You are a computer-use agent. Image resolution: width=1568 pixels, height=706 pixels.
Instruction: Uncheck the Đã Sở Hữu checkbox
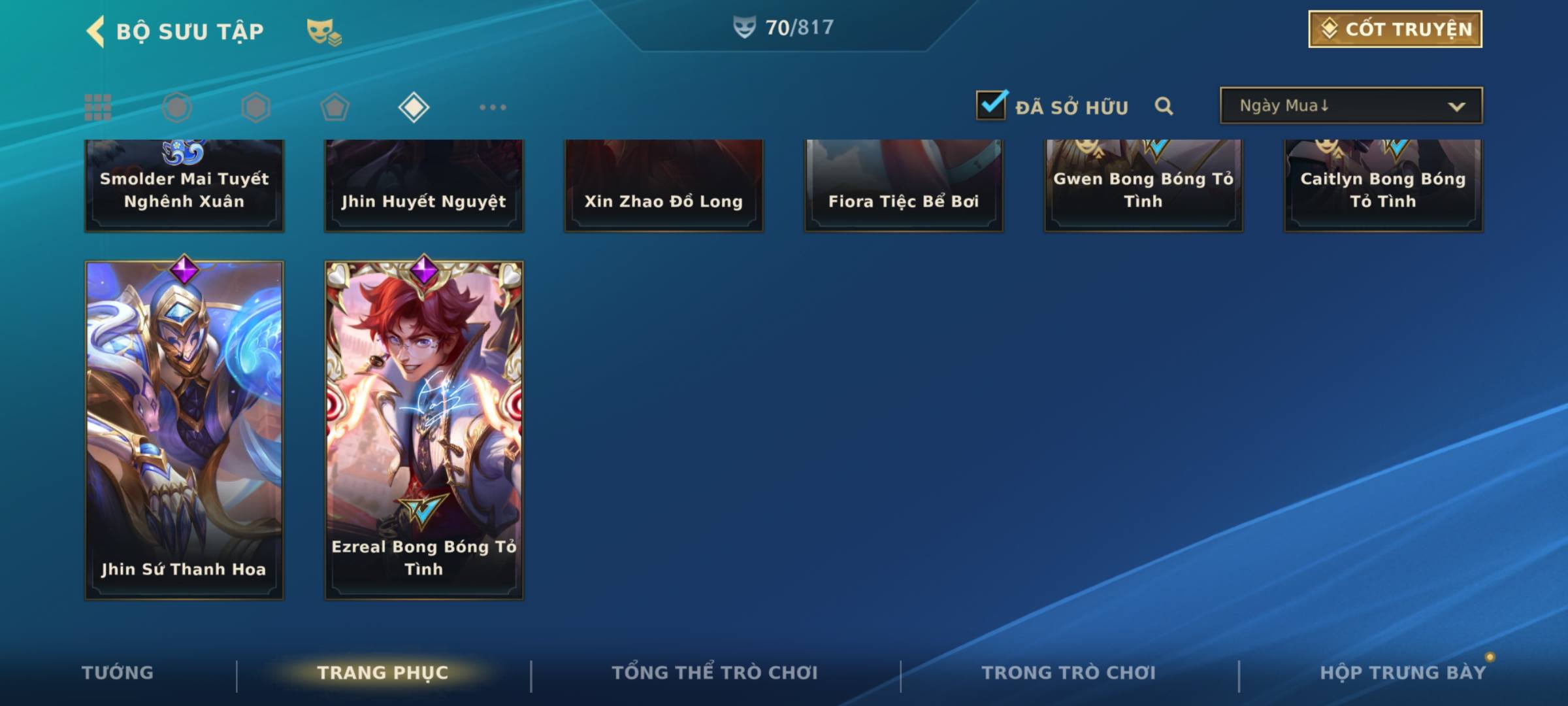991,105
